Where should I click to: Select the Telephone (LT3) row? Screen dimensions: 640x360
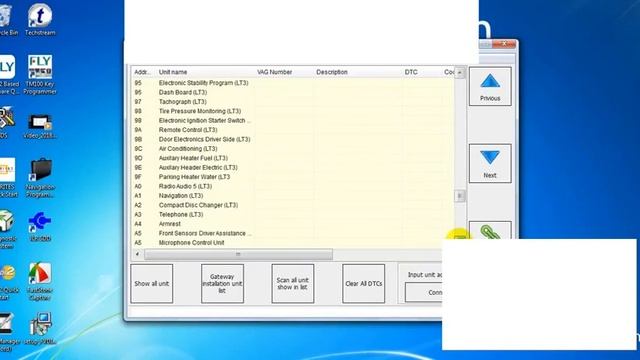pyautogui.click(x=292, y=214)
